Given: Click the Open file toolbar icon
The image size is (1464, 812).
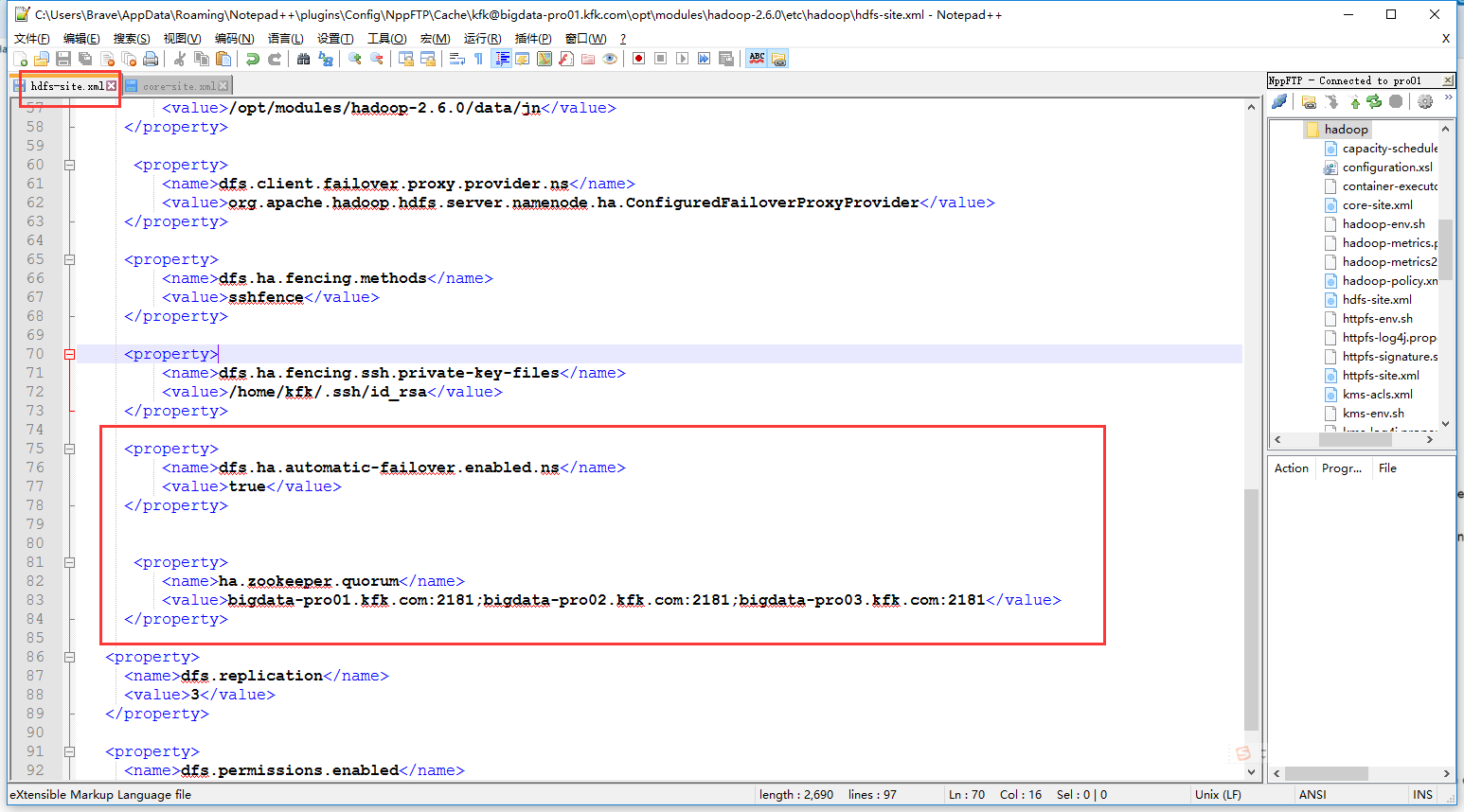Looking at the screenshot, I should click(x=42, y=59).
